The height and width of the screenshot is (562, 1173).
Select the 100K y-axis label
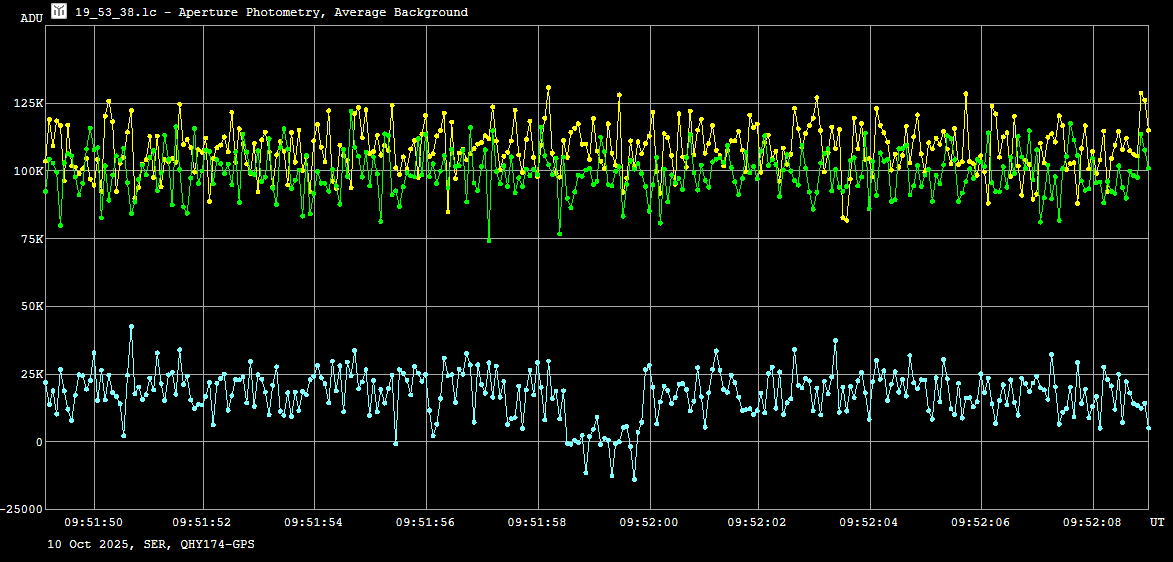point(28,171)
